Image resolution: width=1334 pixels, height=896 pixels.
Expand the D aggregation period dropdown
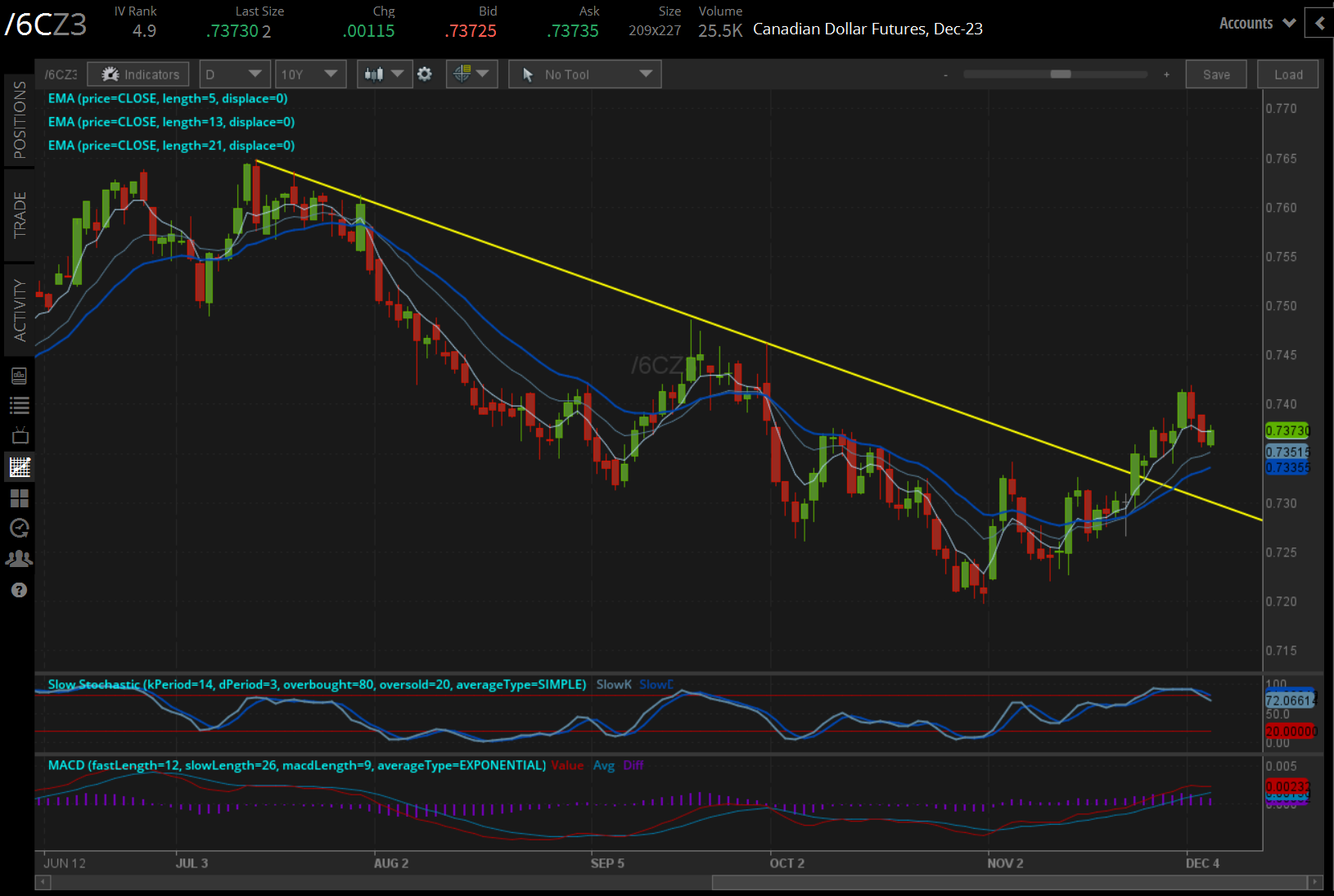(233, 74)
